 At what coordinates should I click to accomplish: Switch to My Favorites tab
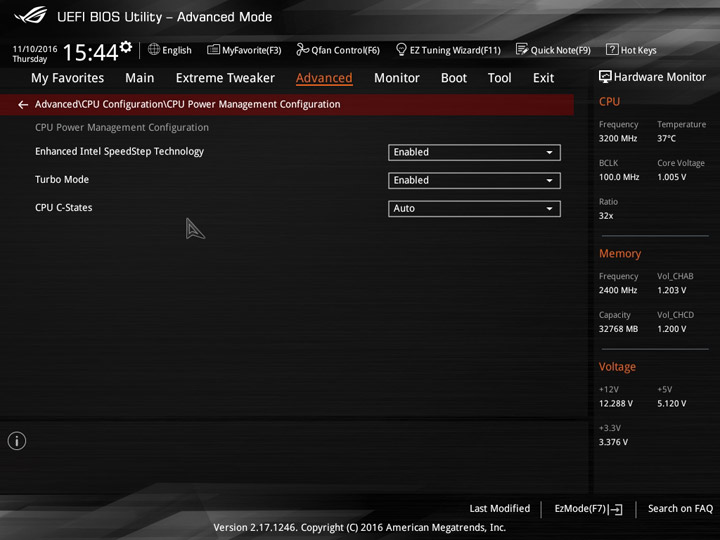click(68, 78)
